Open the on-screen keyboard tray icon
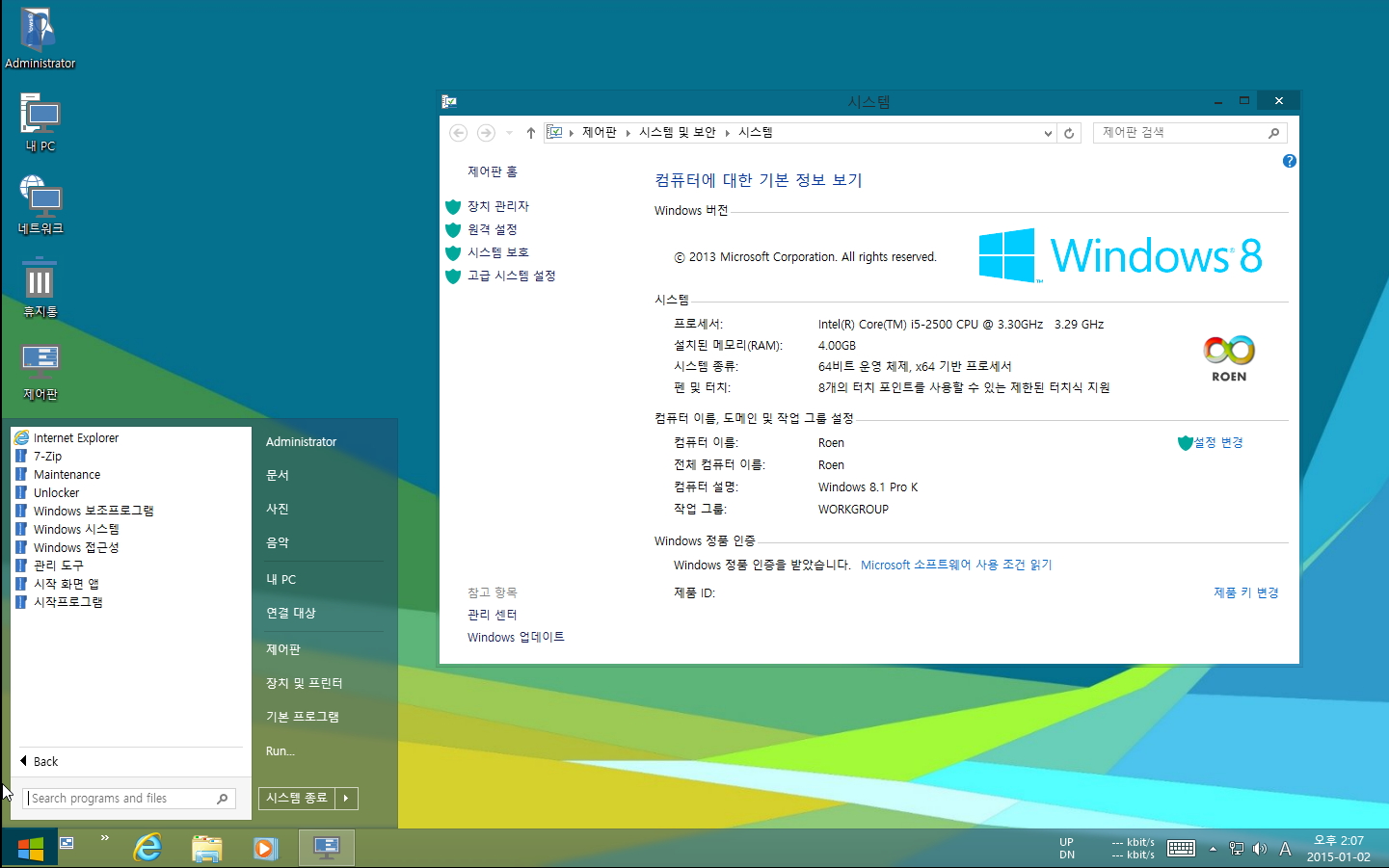1389x868 pixels. (1182, 849)
